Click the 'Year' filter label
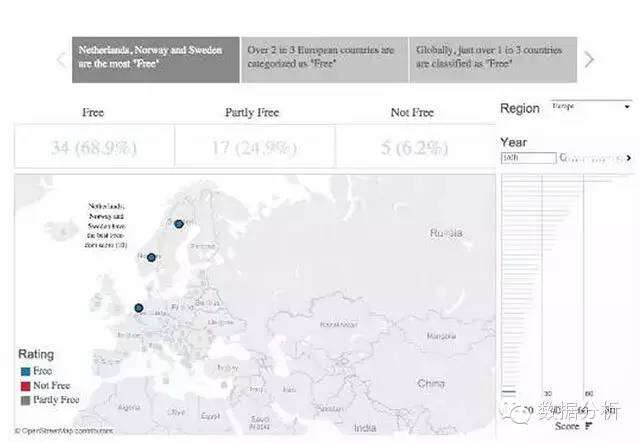 coord(513,142)
